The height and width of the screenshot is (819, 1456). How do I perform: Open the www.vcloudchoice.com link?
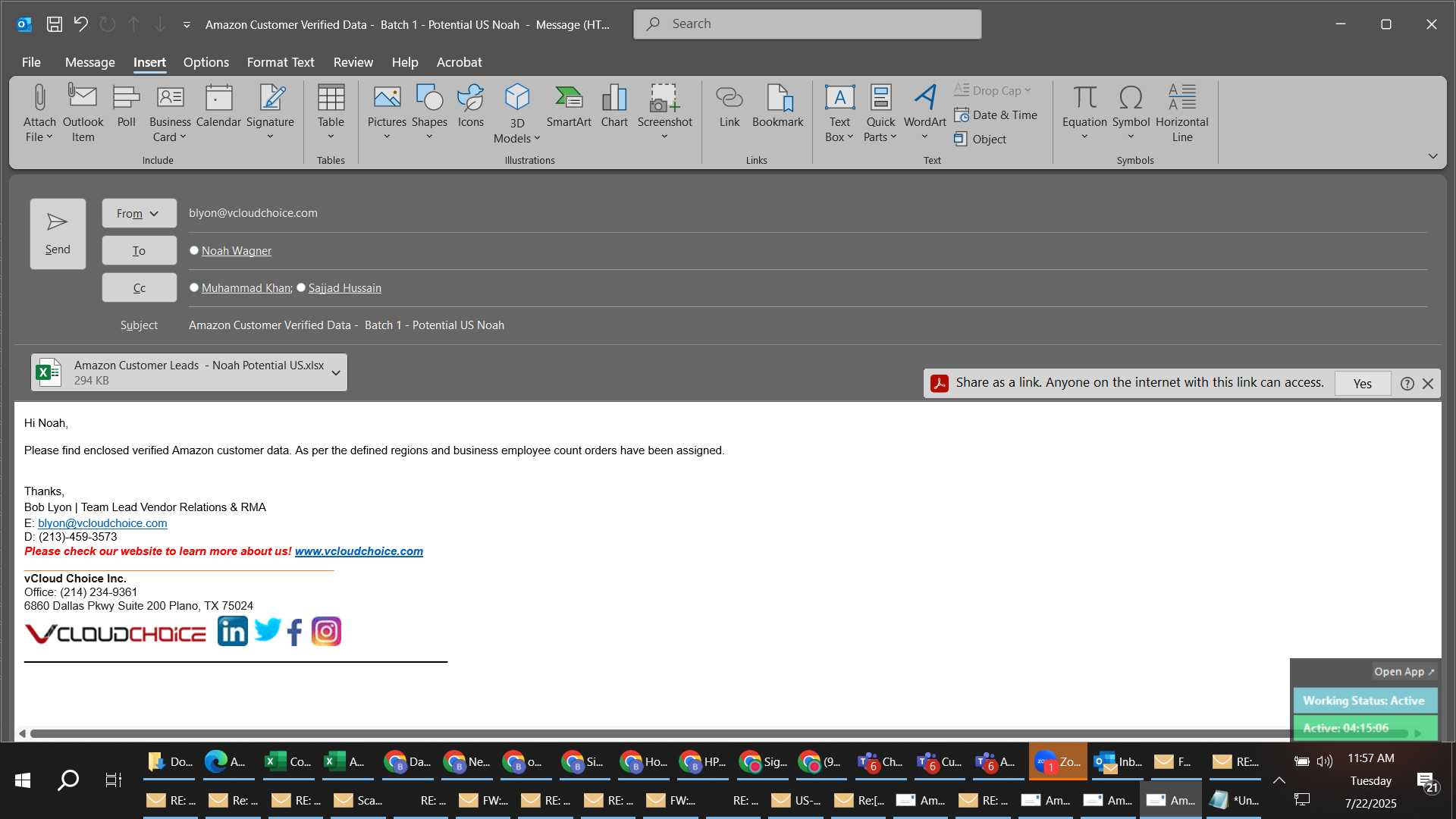point(359,551)
